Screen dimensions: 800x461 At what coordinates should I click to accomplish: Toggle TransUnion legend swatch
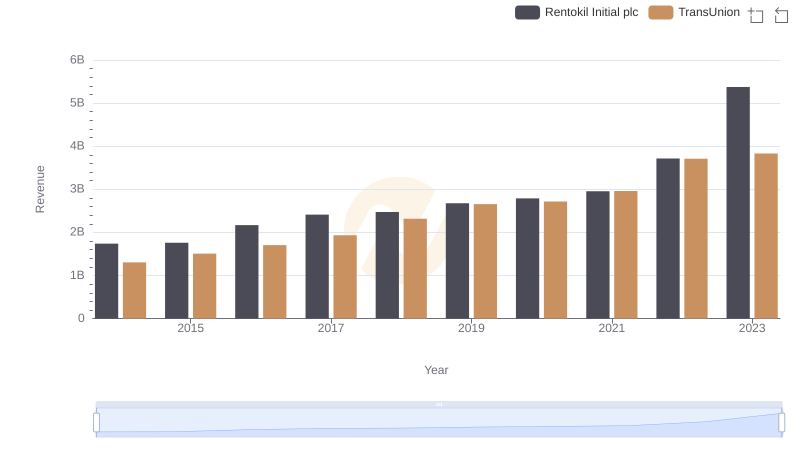tap(661, 12)
